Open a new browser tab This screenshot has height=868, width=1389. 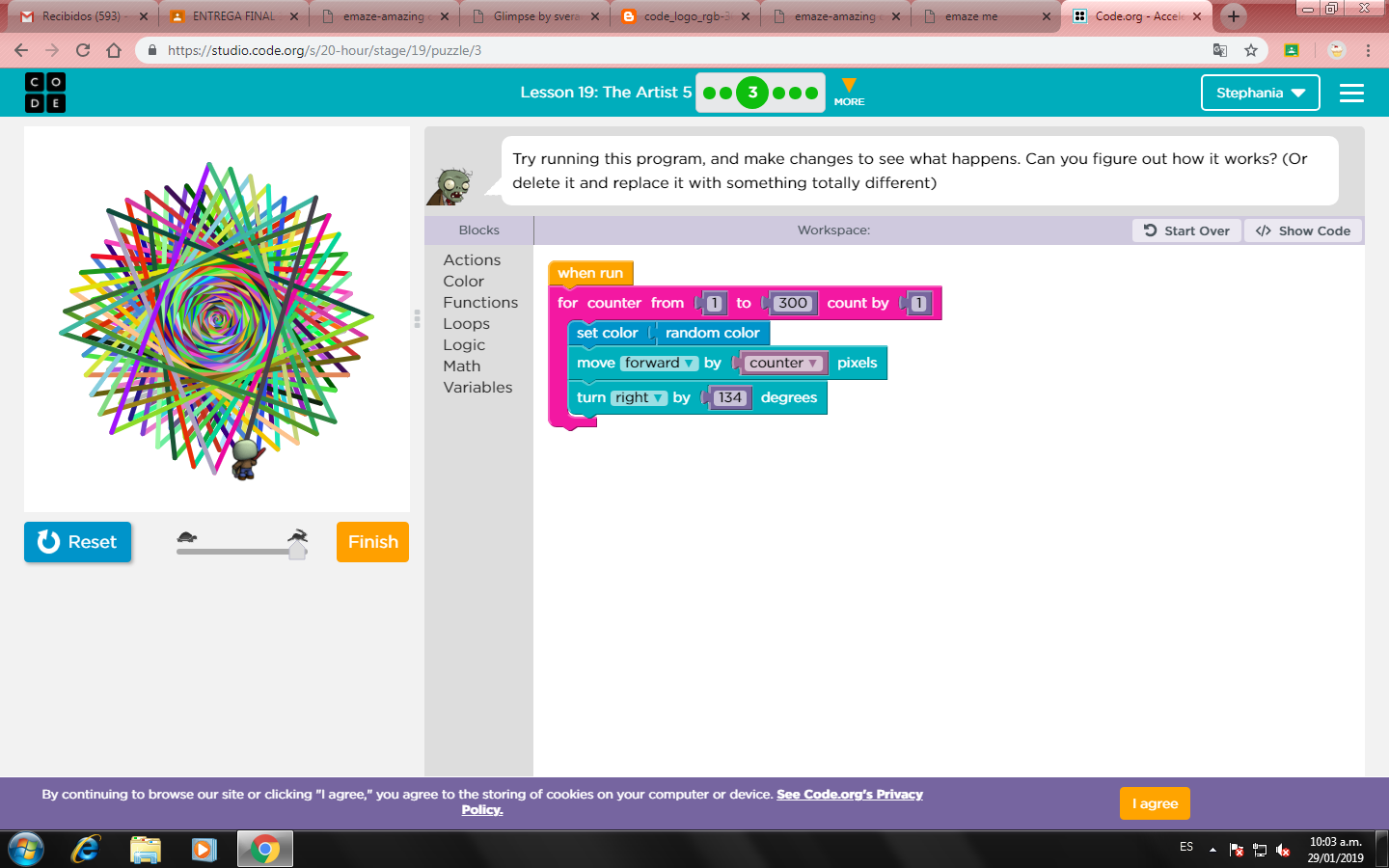pos(1233,16)
